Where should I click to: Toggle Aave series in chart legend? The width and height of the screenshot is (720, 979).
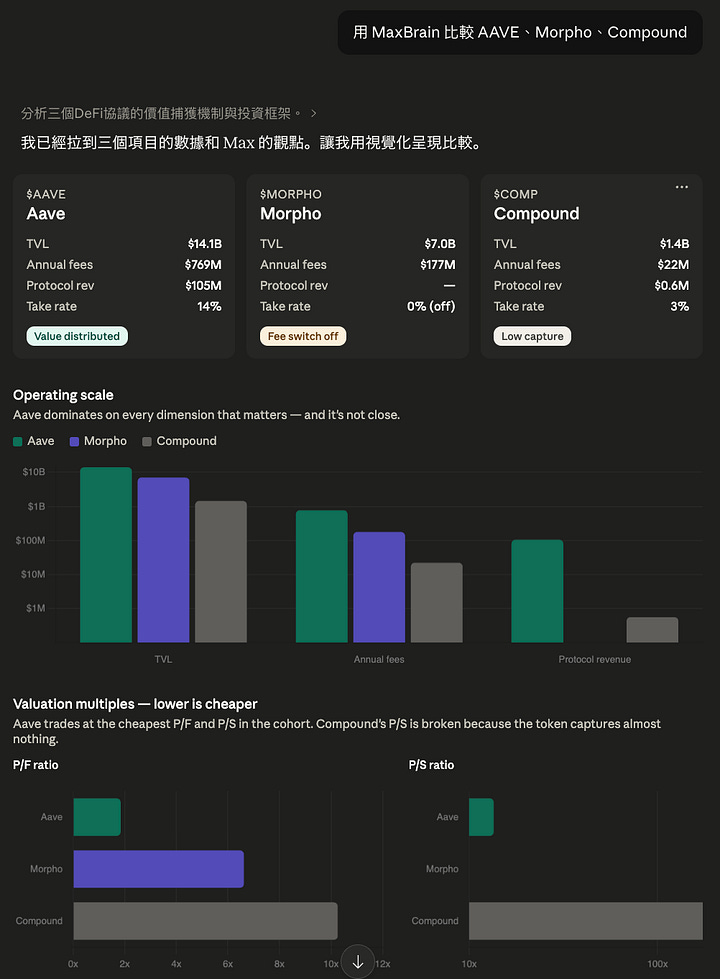click(34, 441)
